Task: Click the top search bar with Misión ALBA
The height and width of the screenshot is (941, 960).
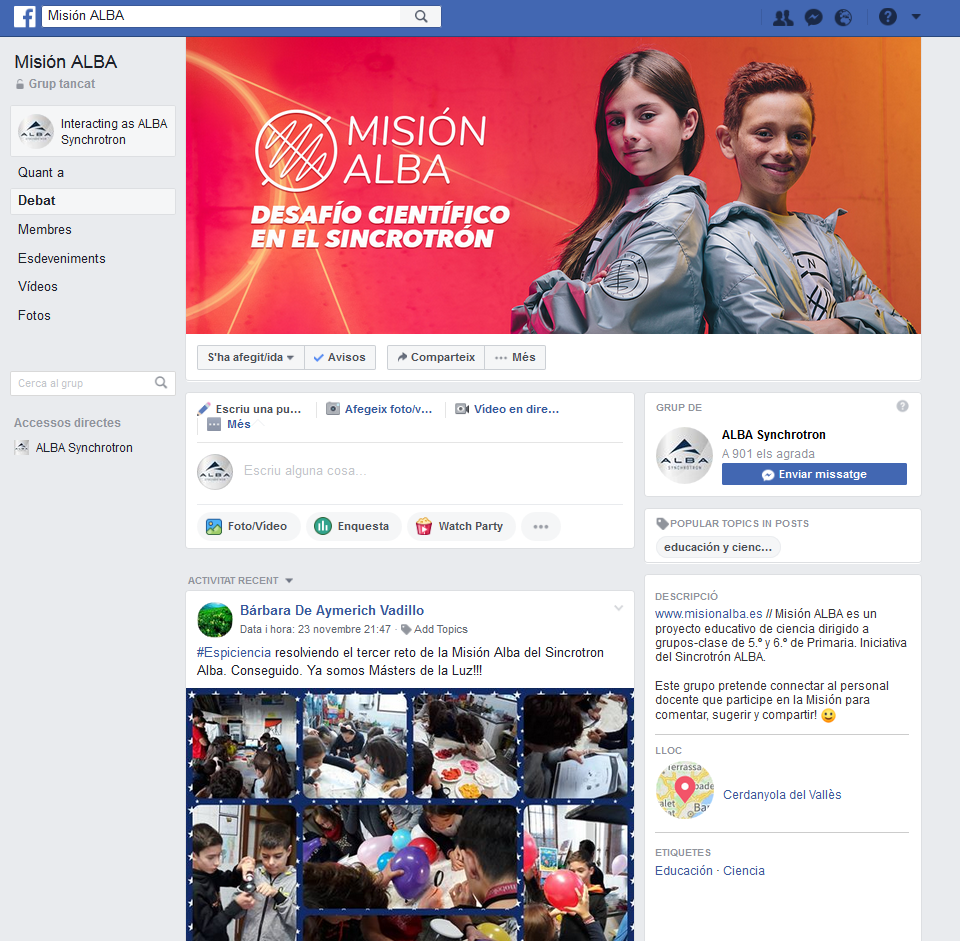Action: click(x=221, y=17)
